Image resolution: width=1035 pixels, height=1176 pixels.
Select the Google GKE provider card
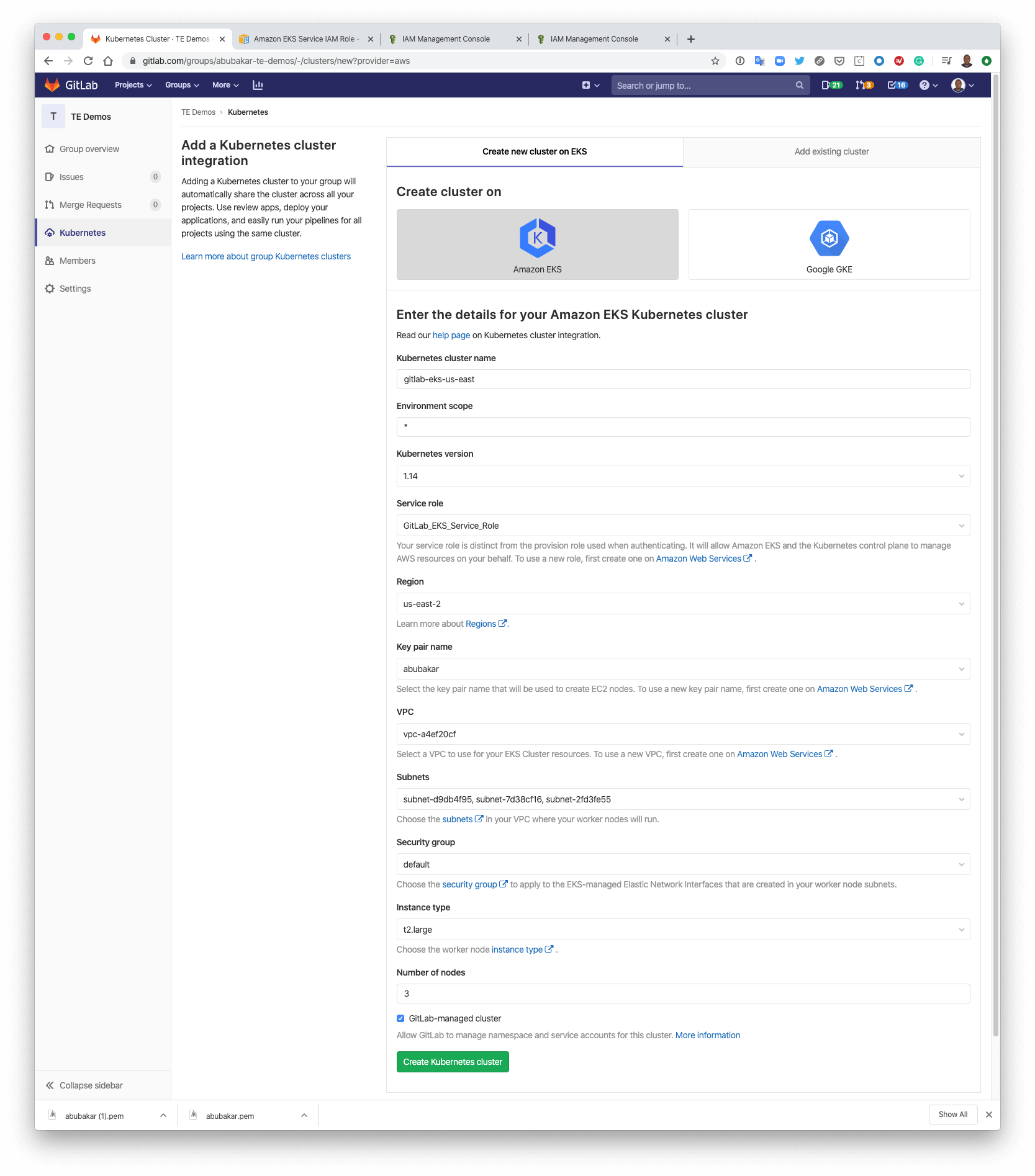829,244
